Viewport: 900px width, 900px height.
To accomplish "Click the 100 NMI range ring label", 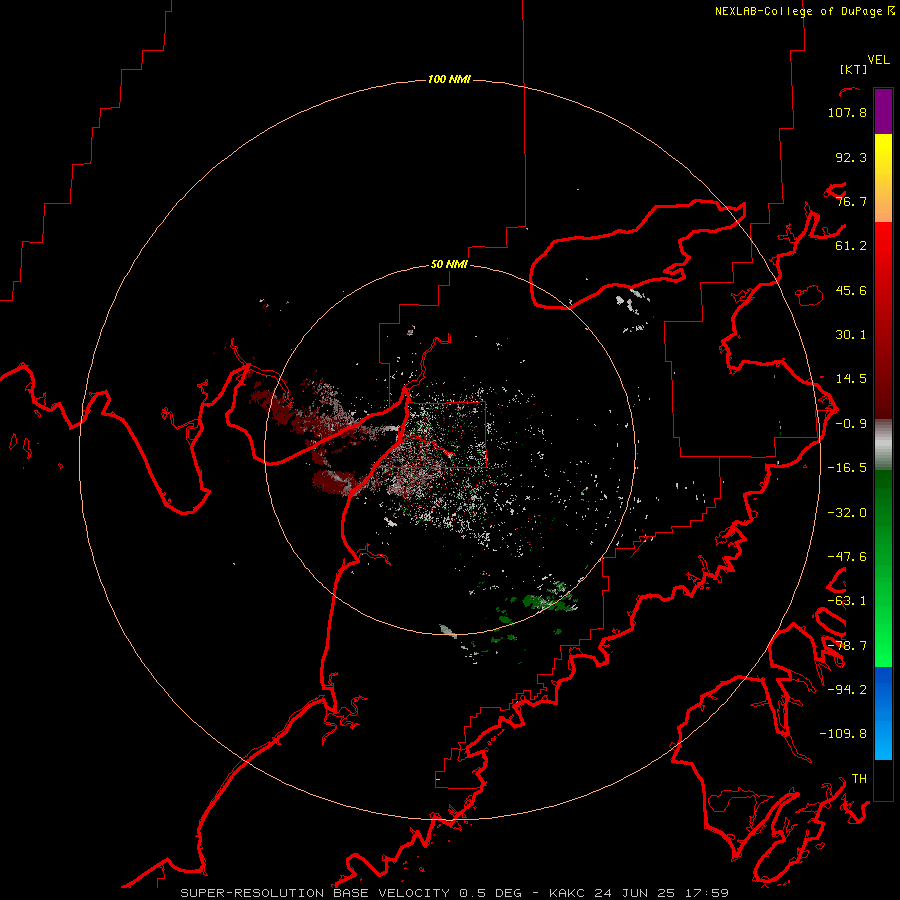I will 449,79.
